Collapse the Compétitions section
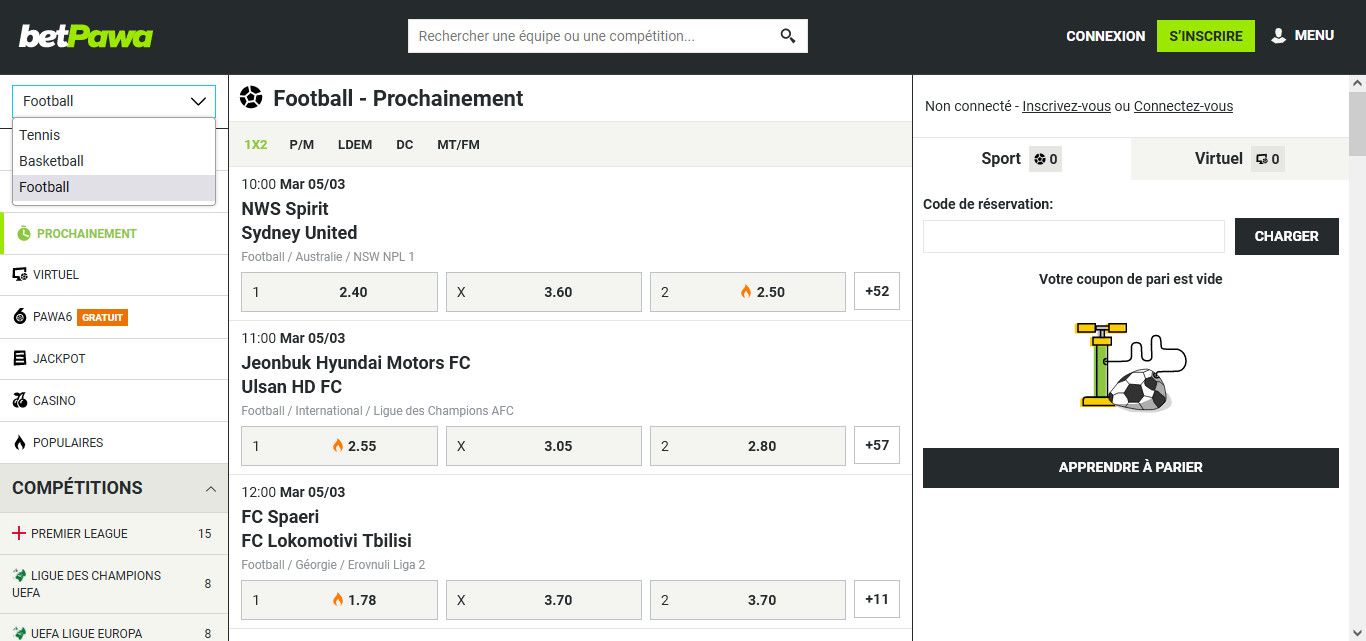Image resolution: width=1366 pixels, height=641 pixels. coord(210,488)
